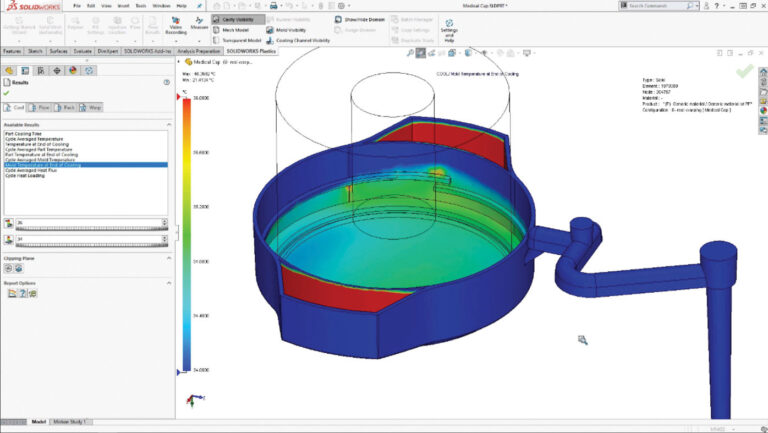768x433 pixels.
Task: Click the large green confirm checkmark in viewport
Action: coord(745,72)
